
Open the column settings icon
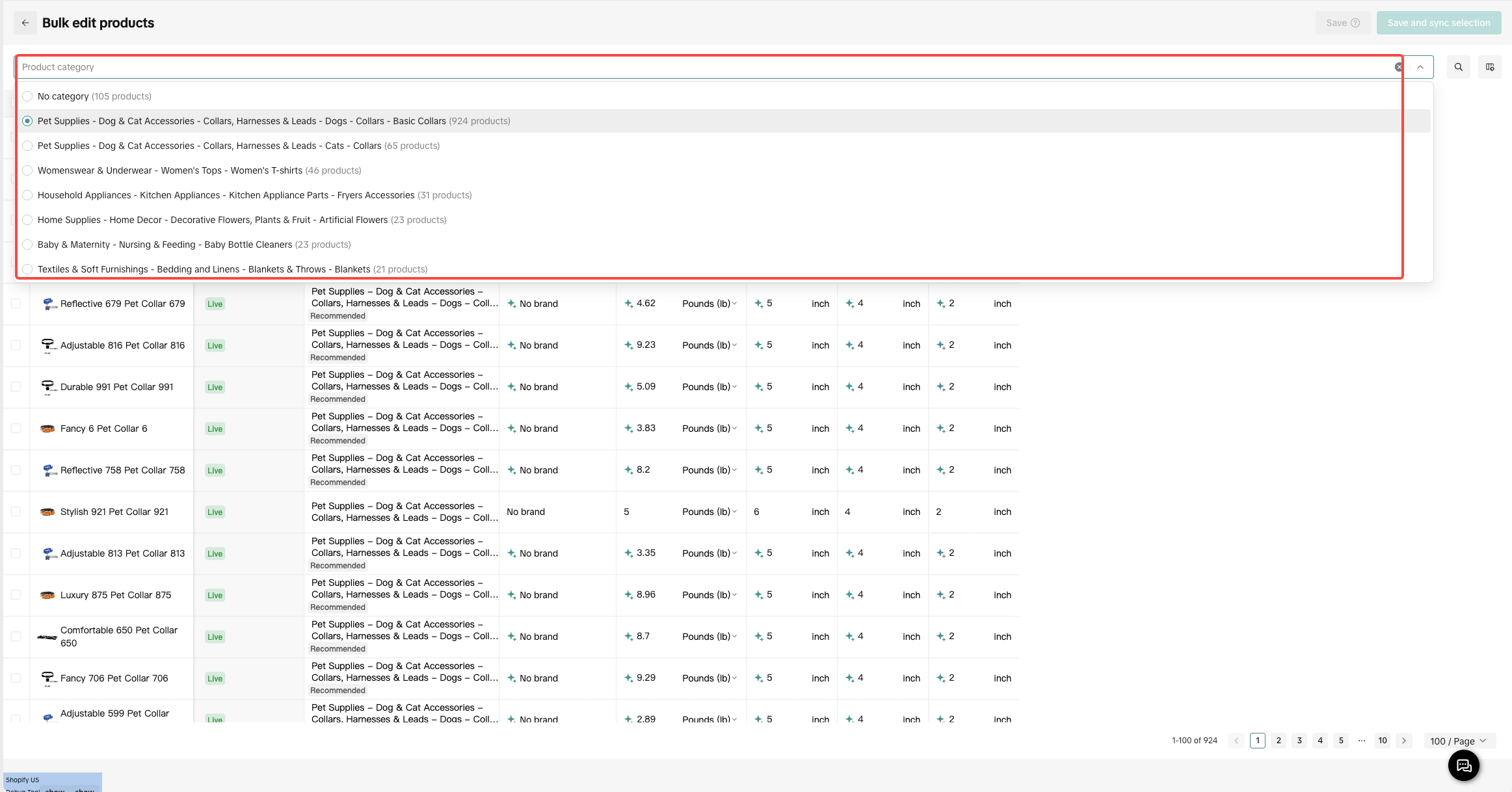(x=1489, y=67)
